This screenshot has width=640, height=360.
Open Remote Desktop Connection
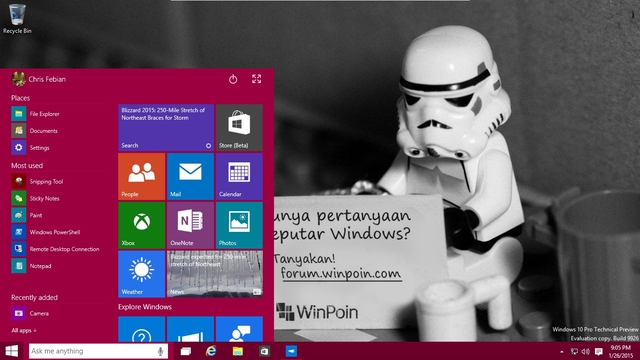[x=56, y=249]
